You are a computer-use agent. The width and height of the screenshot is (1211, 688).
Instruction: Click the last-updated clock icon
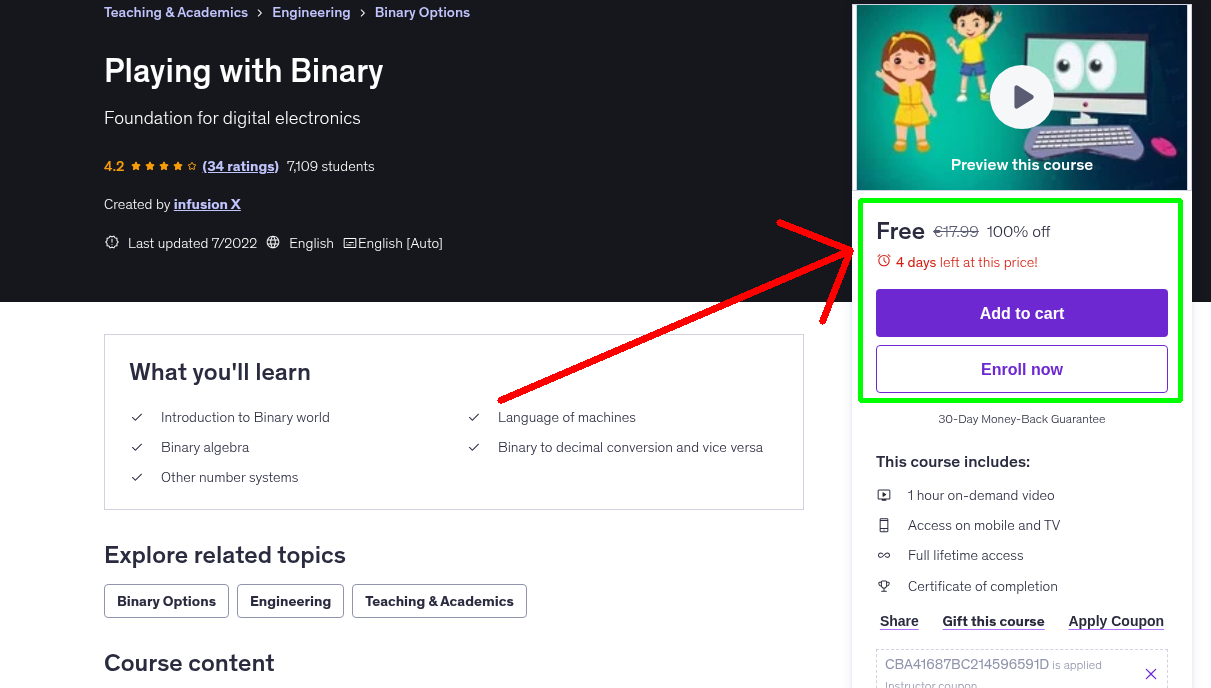tap(111, 242)
